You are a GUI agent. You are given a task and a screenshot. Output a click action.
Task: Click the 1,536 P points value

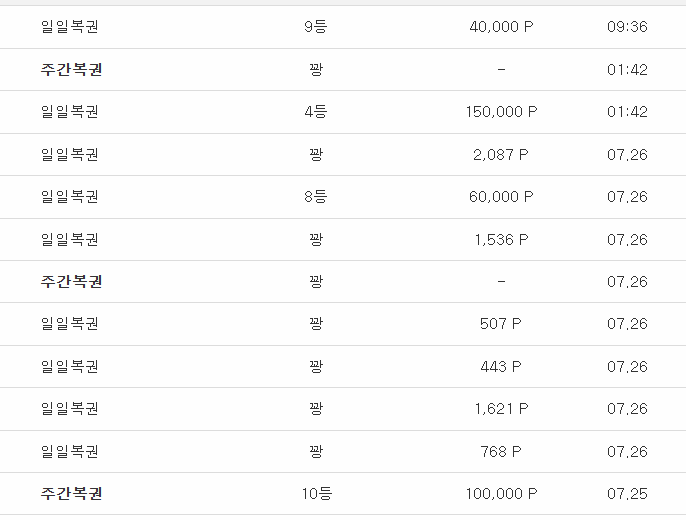pos(501,239)
